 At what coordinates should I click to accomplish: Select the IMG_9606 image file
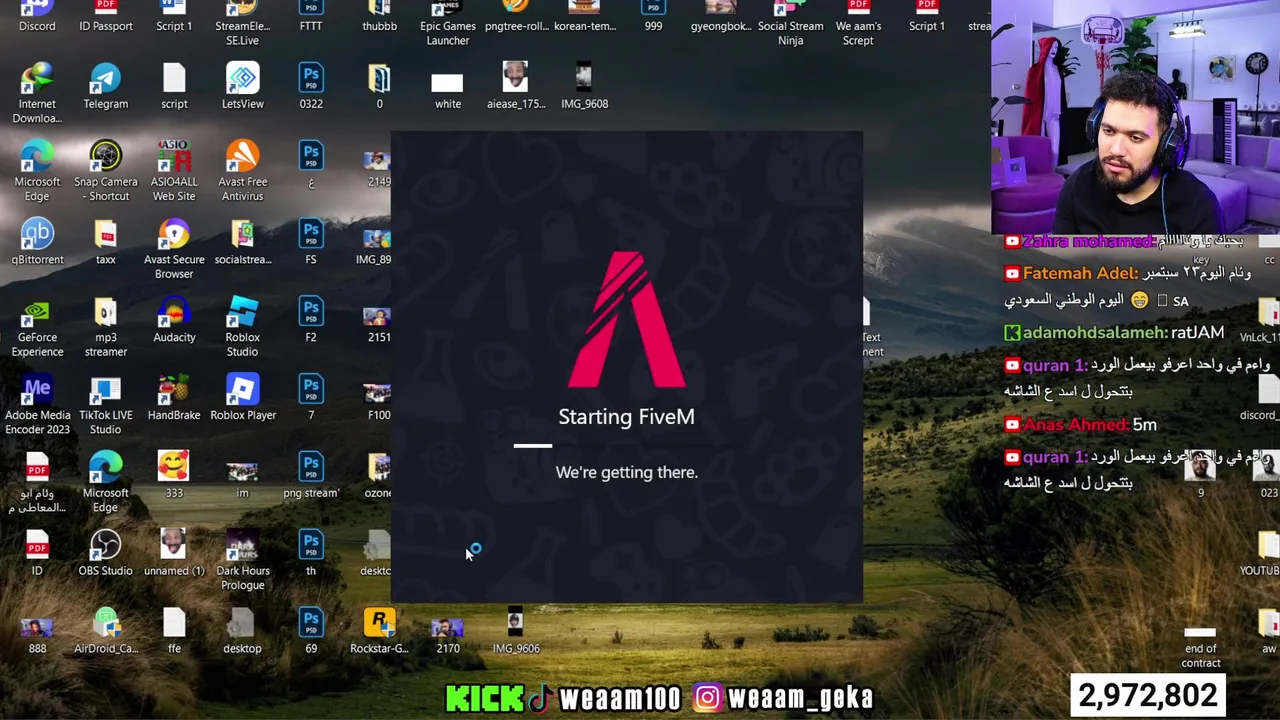point(516,632)
